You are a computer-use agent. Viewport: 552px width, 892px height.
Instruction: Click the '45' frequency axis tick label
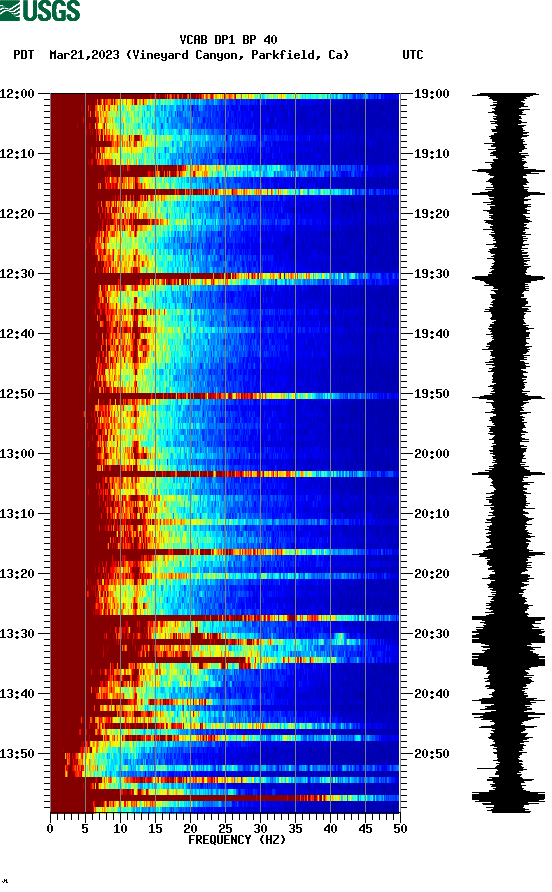point(365,829)
